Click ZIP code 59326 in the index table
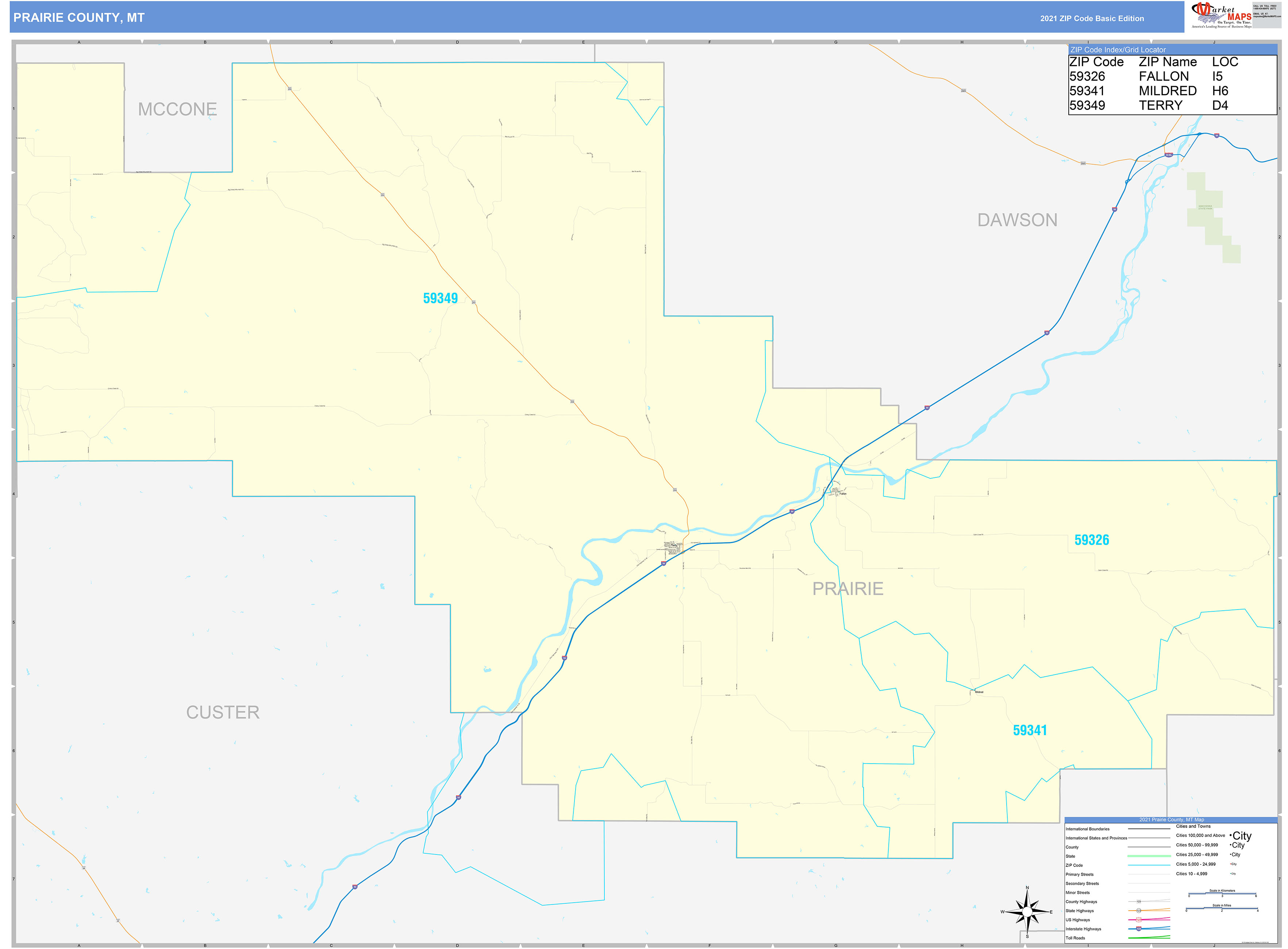Image resolution: width=1288 pixels, height=949 pixels. tap(1087, 76)
